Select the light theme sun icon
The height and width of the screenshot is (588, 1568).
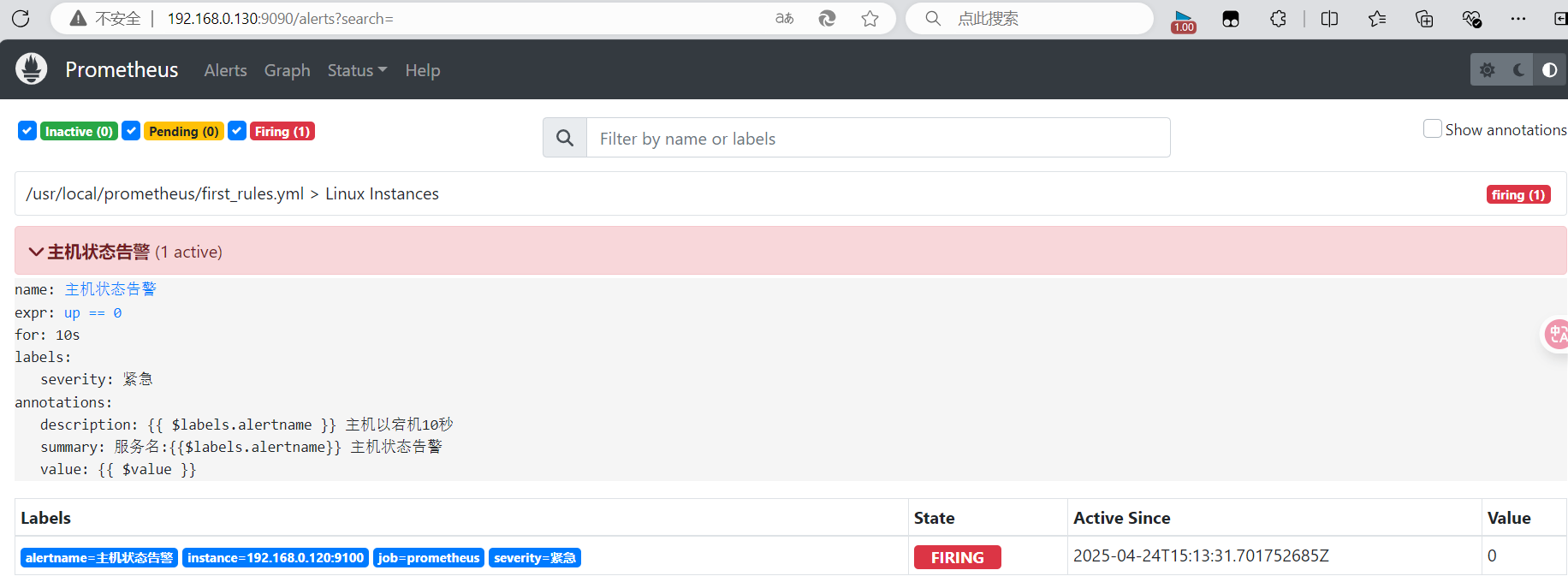[x=1487, y=70]
